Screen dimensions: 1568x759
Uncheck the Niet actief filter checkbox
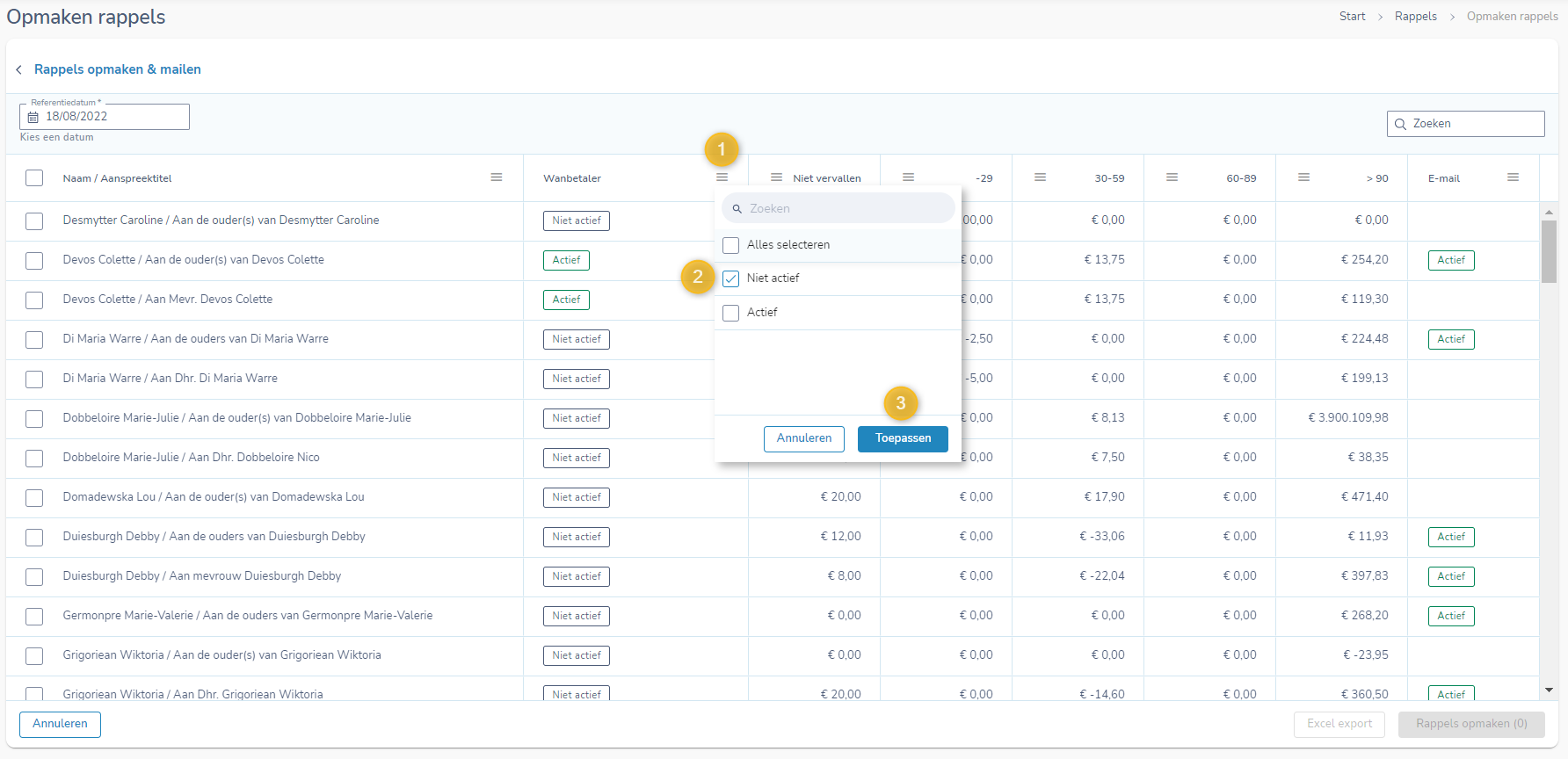(730, 278)
